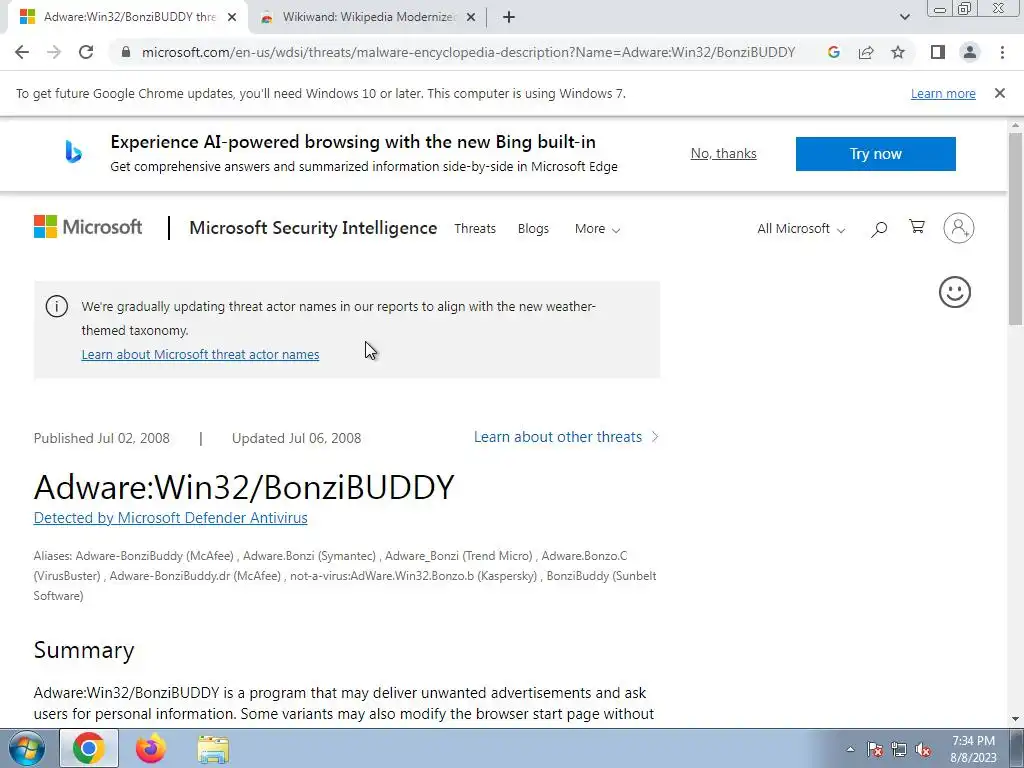Click the Microsoft logo
Screen dimensions: 1024x768
click(x=88, y=227)
